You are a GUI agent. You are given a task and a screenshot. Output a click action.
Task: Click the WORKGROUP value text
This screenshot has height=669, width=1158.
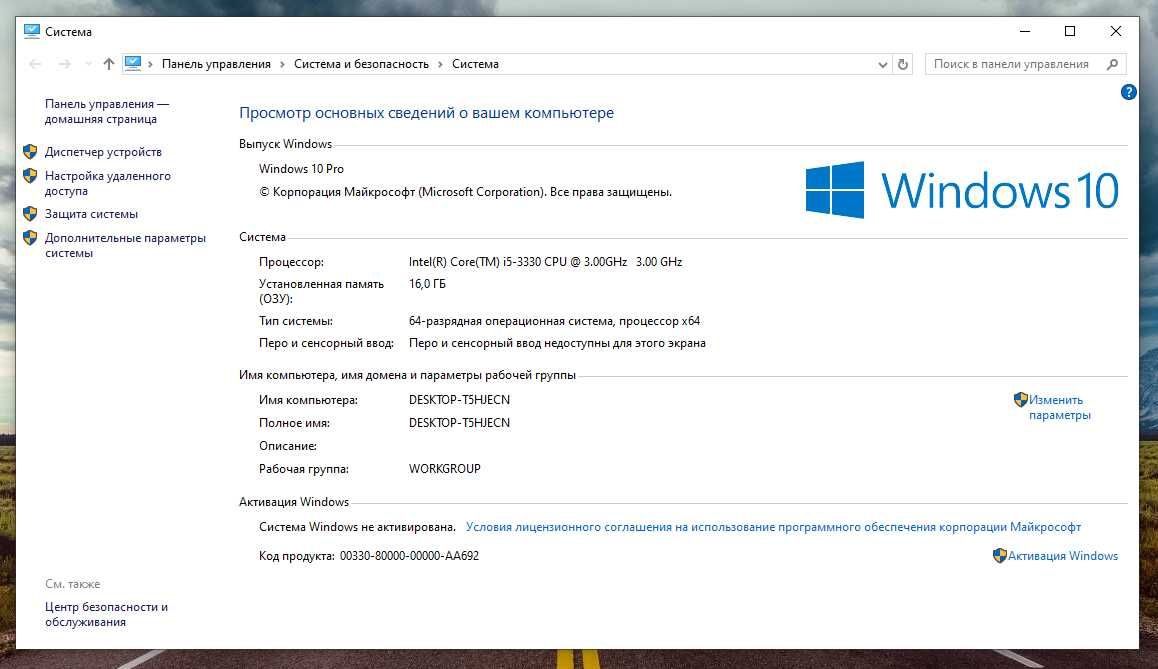[445, 469]
